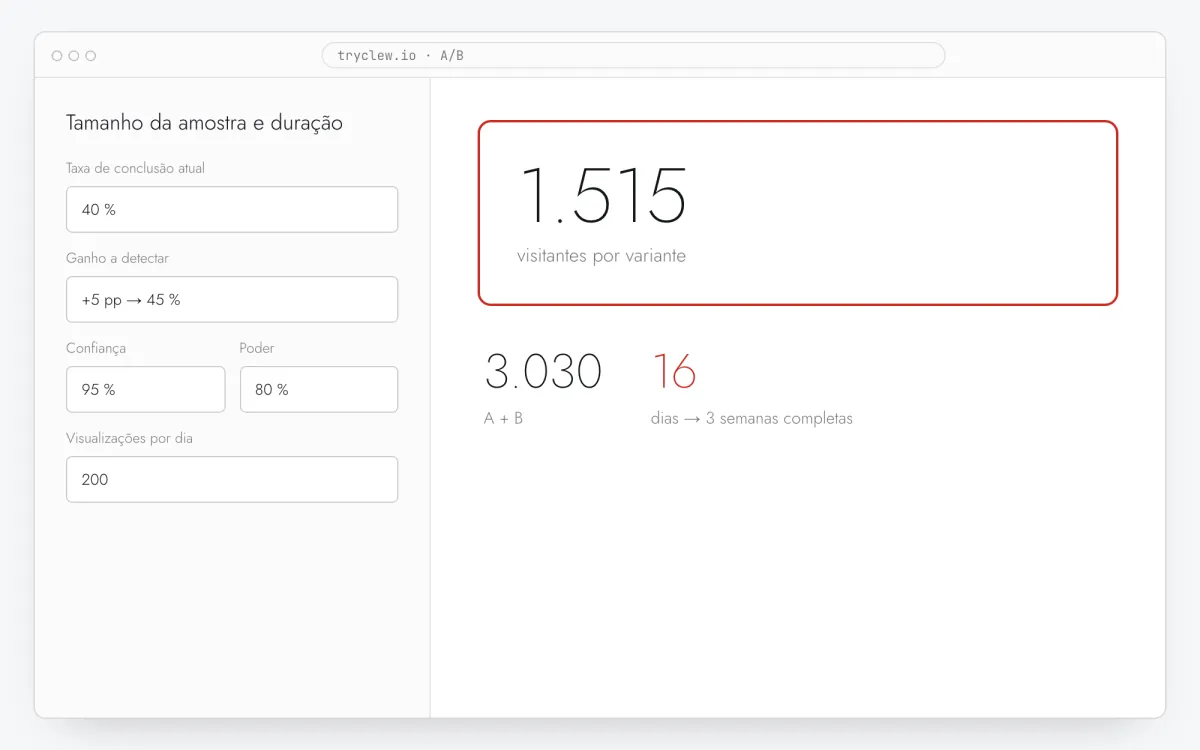The image size is (1200, 750).
Task: Click 'dias → 3 semanas completas' text
Action: click(751, 418)
